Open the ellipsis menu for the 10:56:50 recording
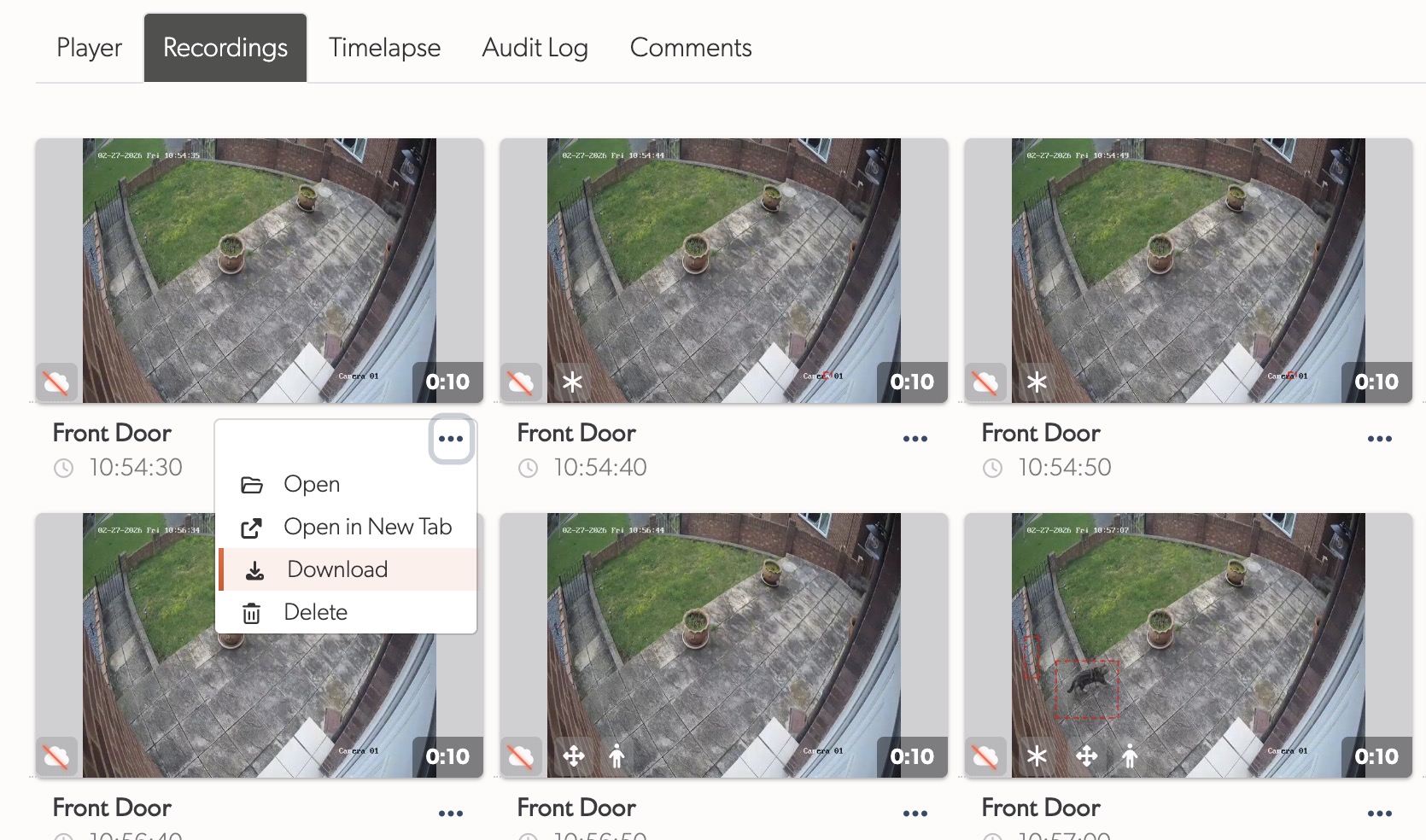Screen dimensions: 1426x840 915,813
